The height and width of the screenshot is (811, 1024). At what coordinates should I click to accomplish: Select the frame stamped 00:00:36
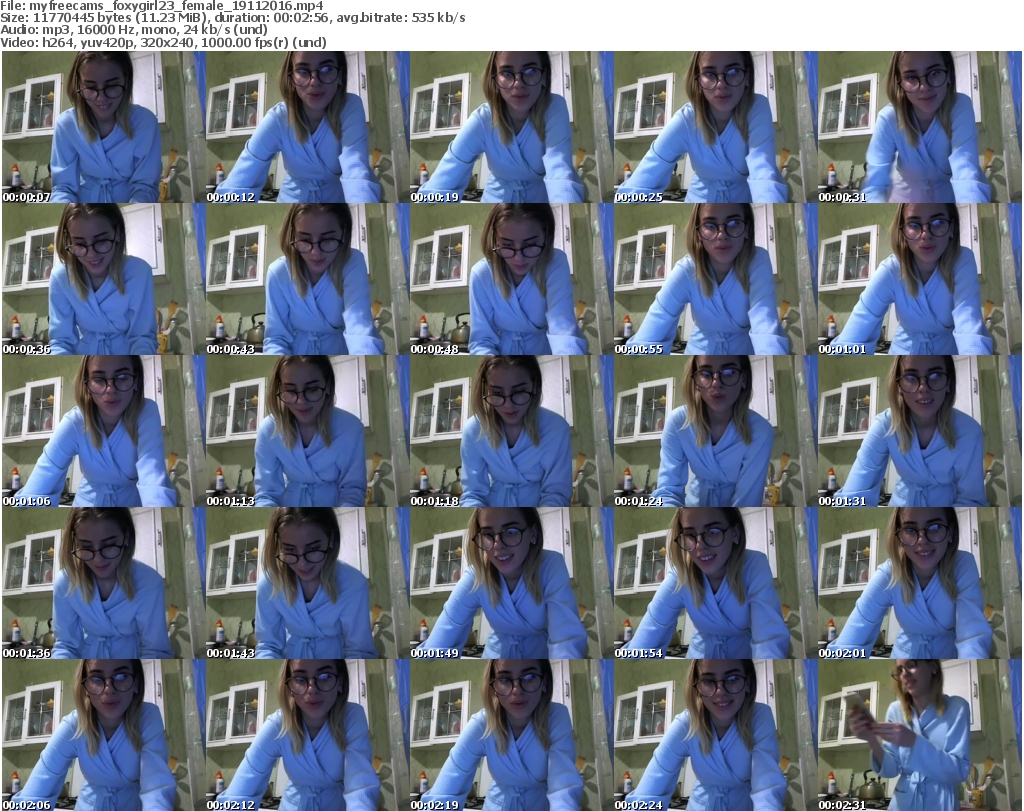coord(104,279)
